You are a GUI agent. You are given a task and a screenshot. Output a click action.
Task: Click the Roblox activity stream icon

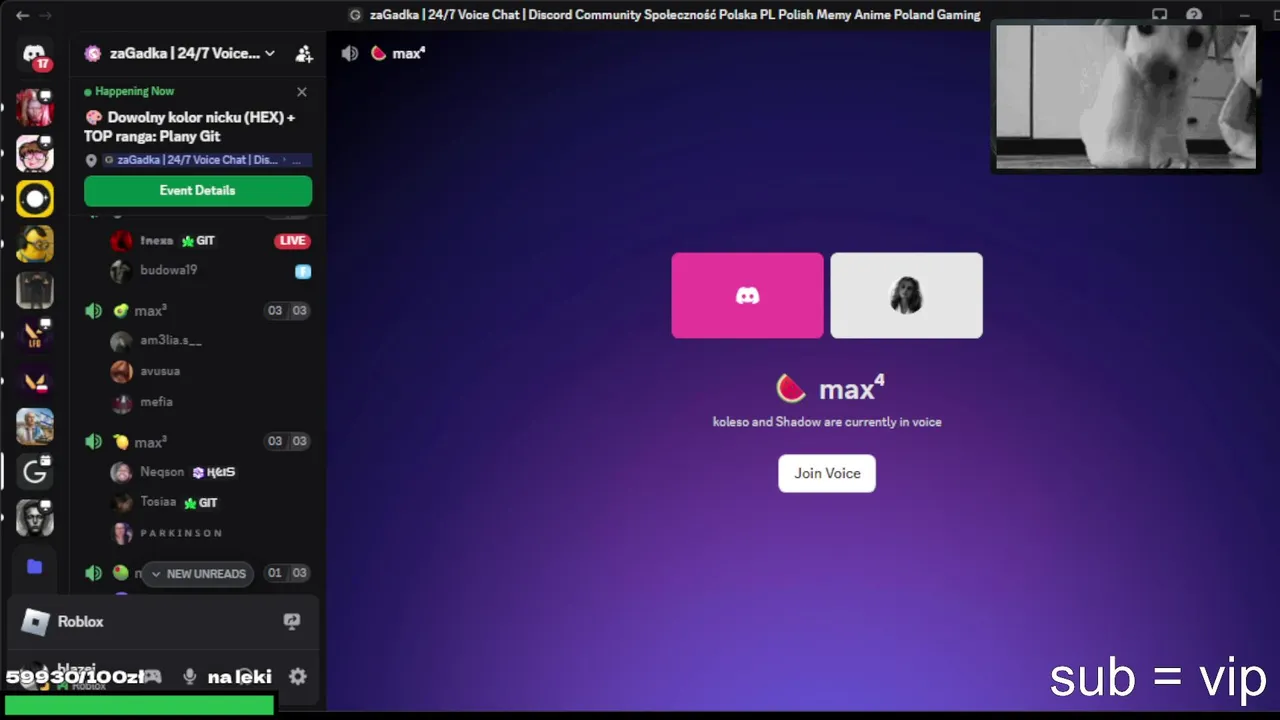coord(292,621)
